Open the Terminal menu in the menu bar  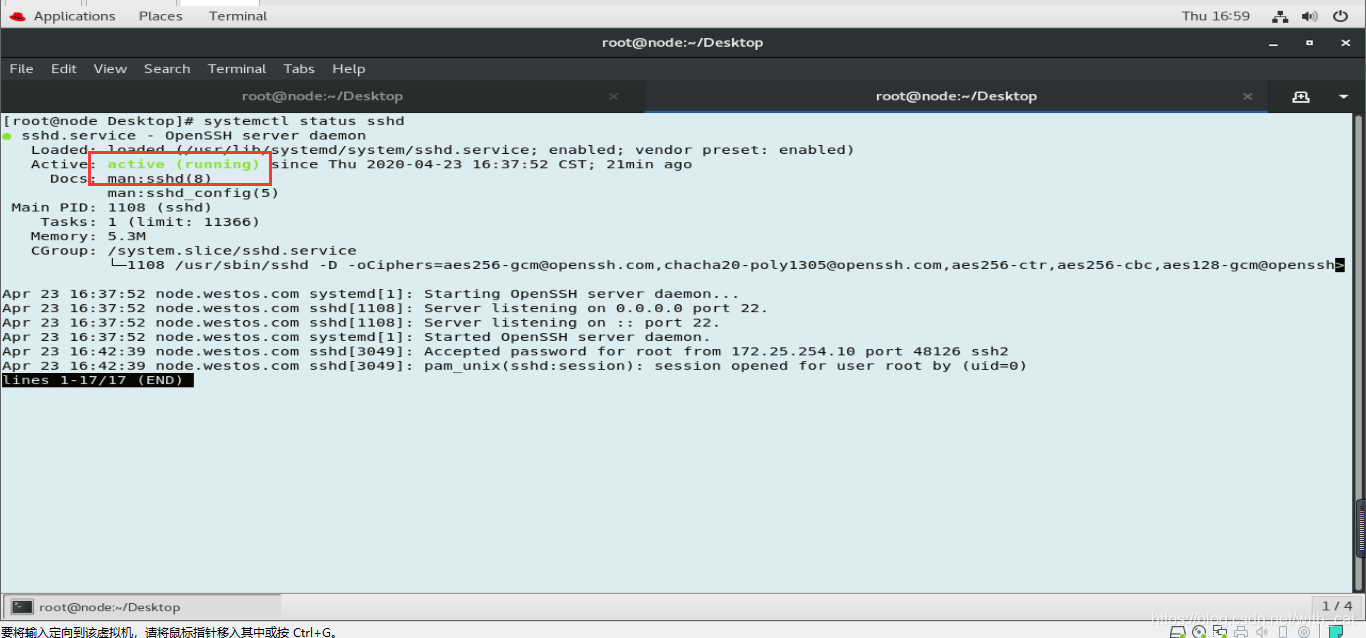click(x=237, y=69)
